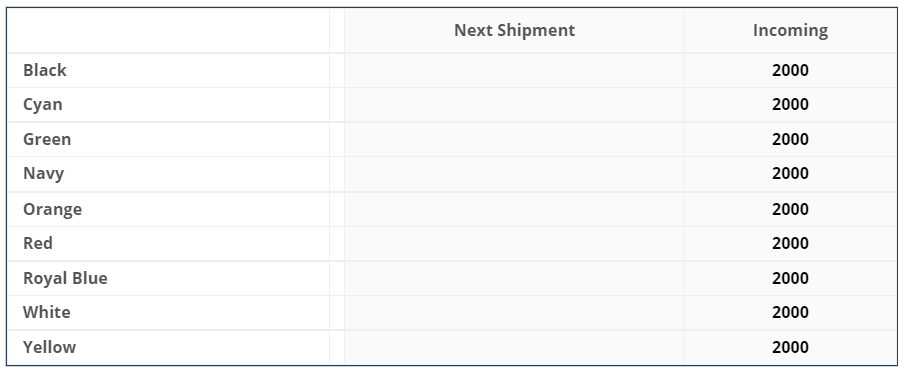Click Incoming value 2000 for Black
The image size is (906, 372).
pos(790,70)
